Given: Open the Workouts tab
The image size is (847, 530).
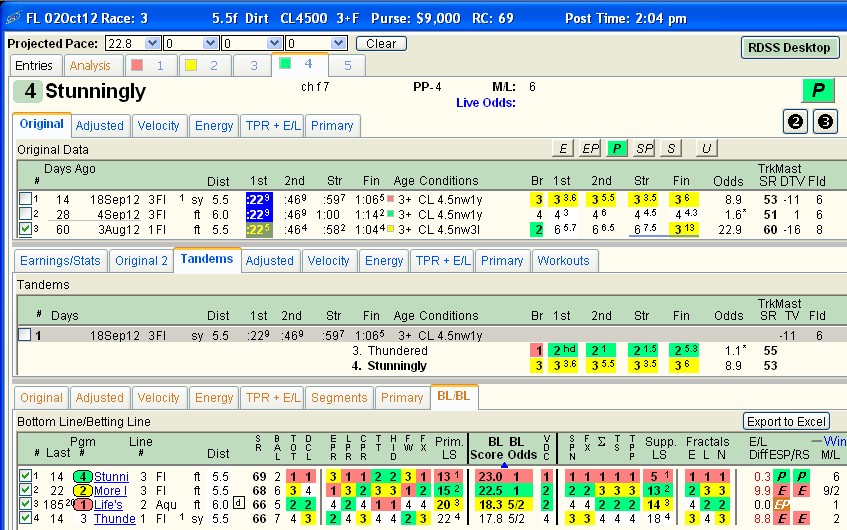Looking at the screenshot, I should (563, 260).
